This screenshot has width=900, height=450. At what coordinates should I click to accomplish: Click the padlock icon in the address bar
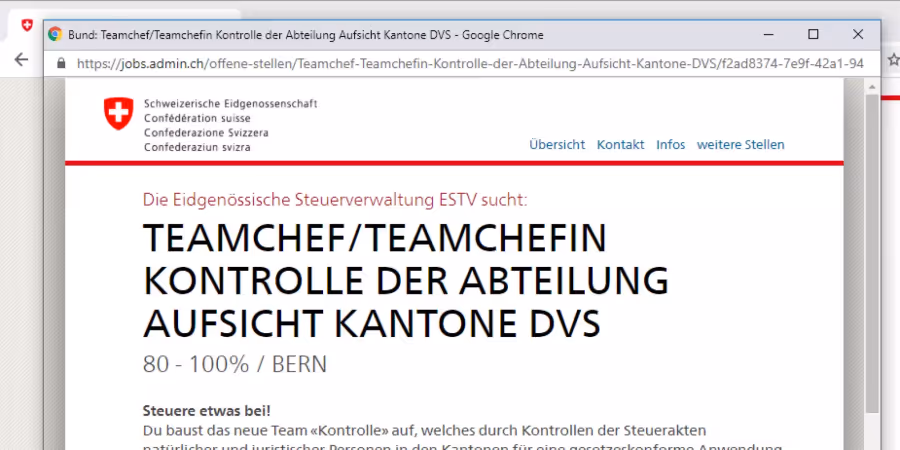(61, 64)
